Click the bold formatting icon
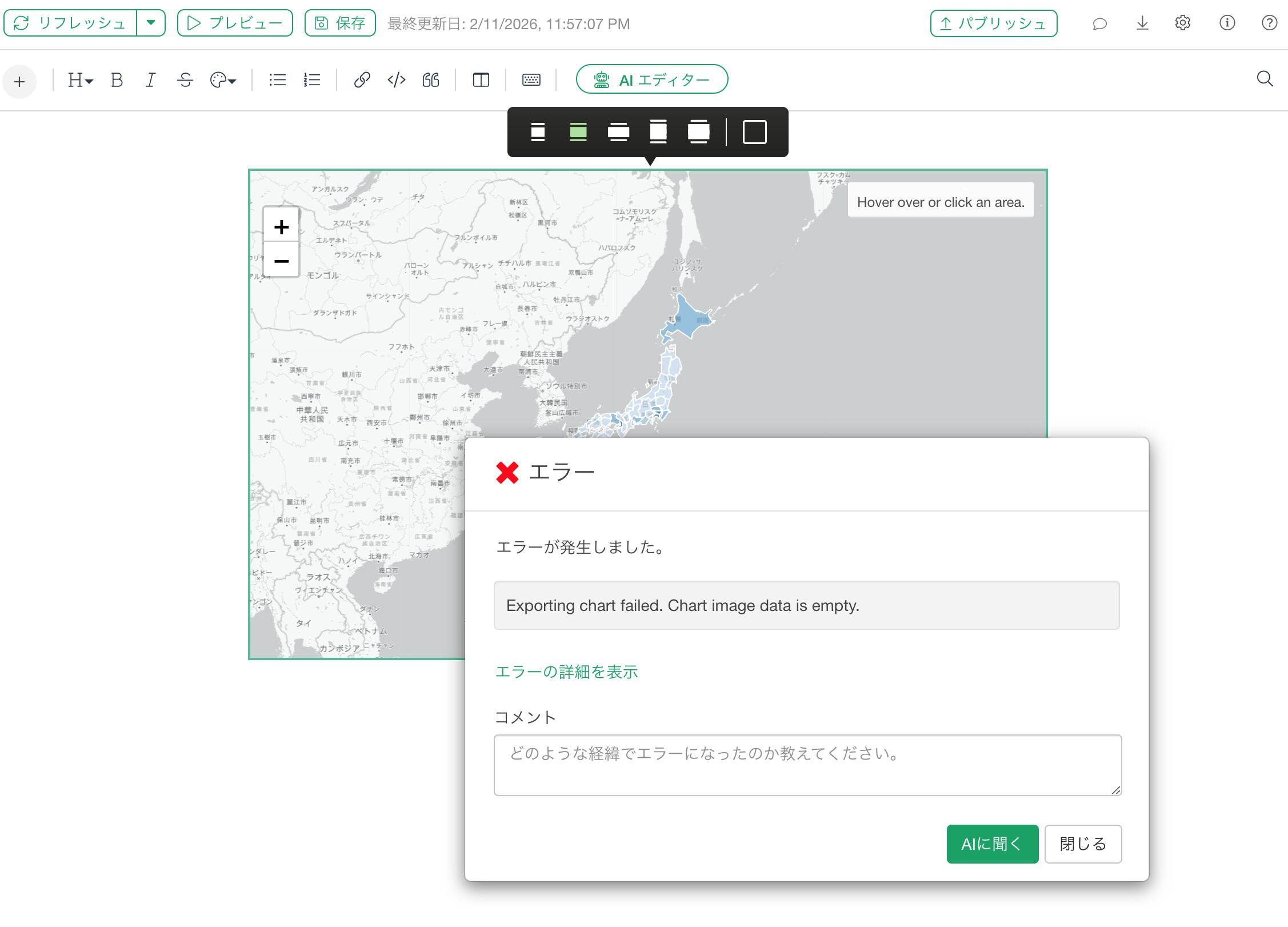 [117, 80]
